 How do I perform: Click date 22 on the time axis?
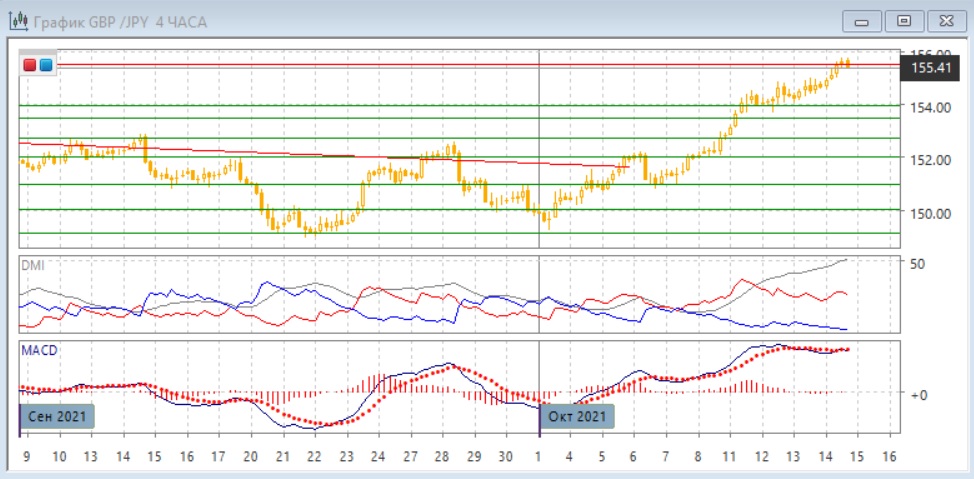click(313, 456)
